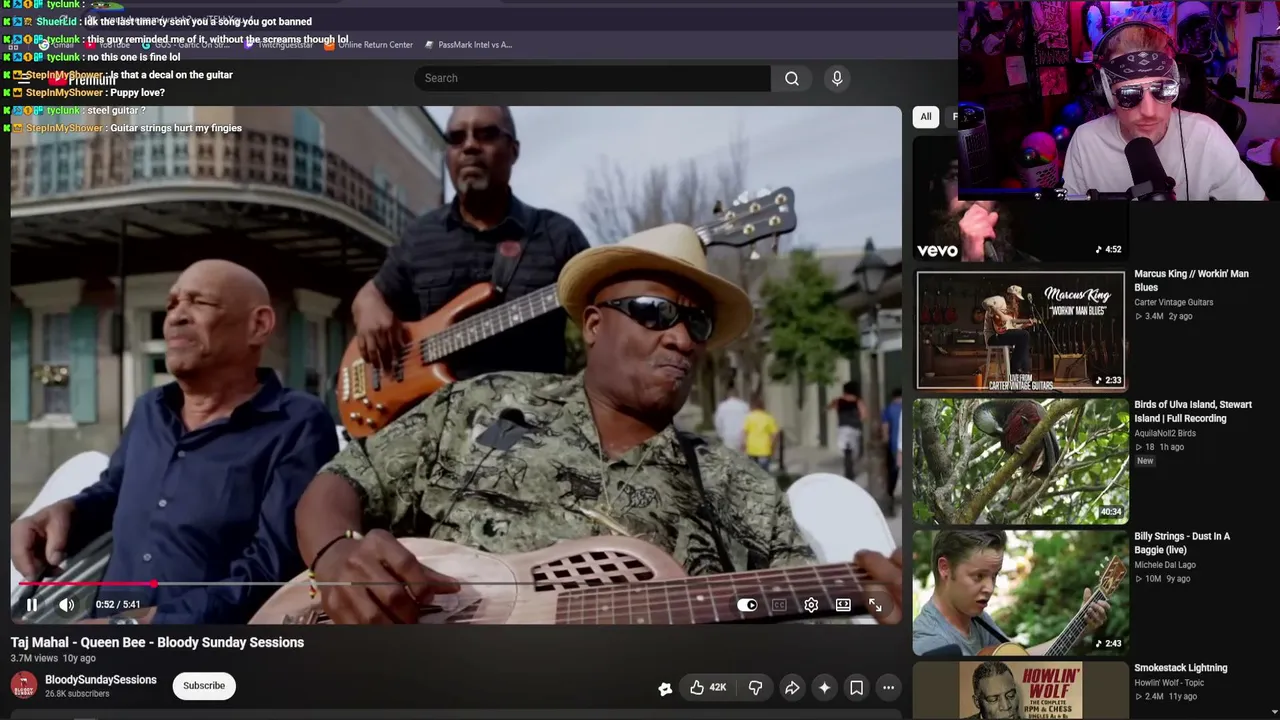Screen dimensions: 1280x720
Task: Visit the Michele Dal Lago channel
Action: point(1165,565)
